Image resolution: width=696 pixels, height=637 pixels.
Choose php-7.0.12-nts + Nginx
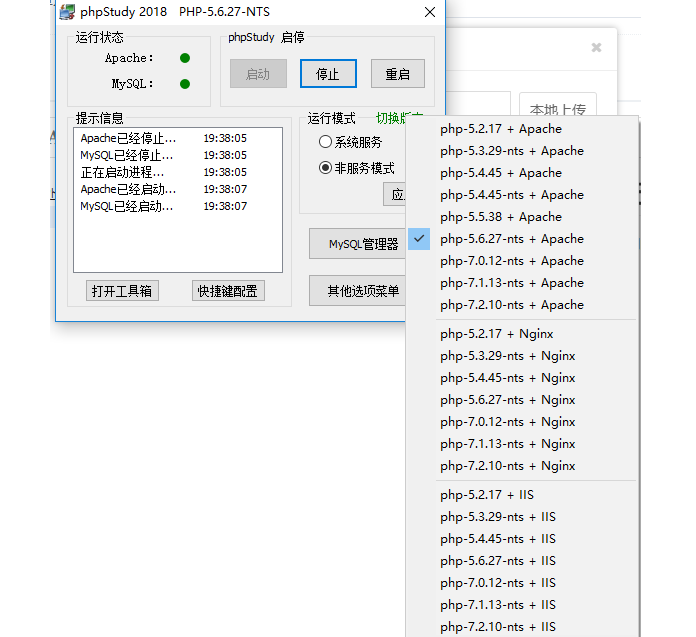522,422
